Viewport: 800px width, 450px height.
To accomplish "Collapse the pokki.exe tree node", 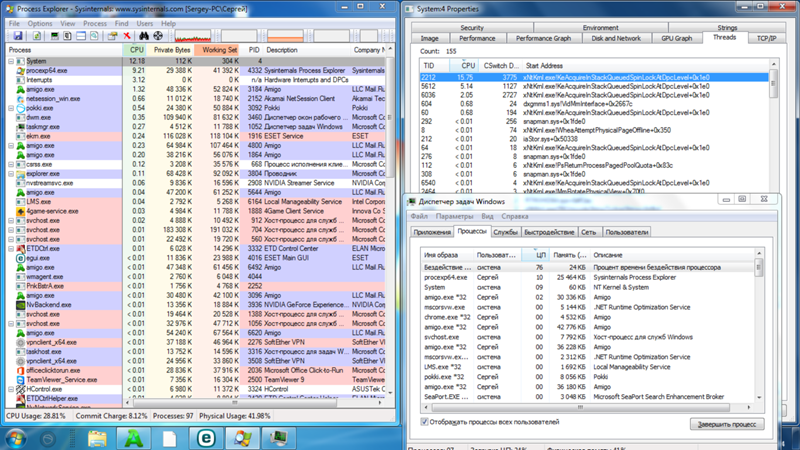I will click(x=11, y=108).
